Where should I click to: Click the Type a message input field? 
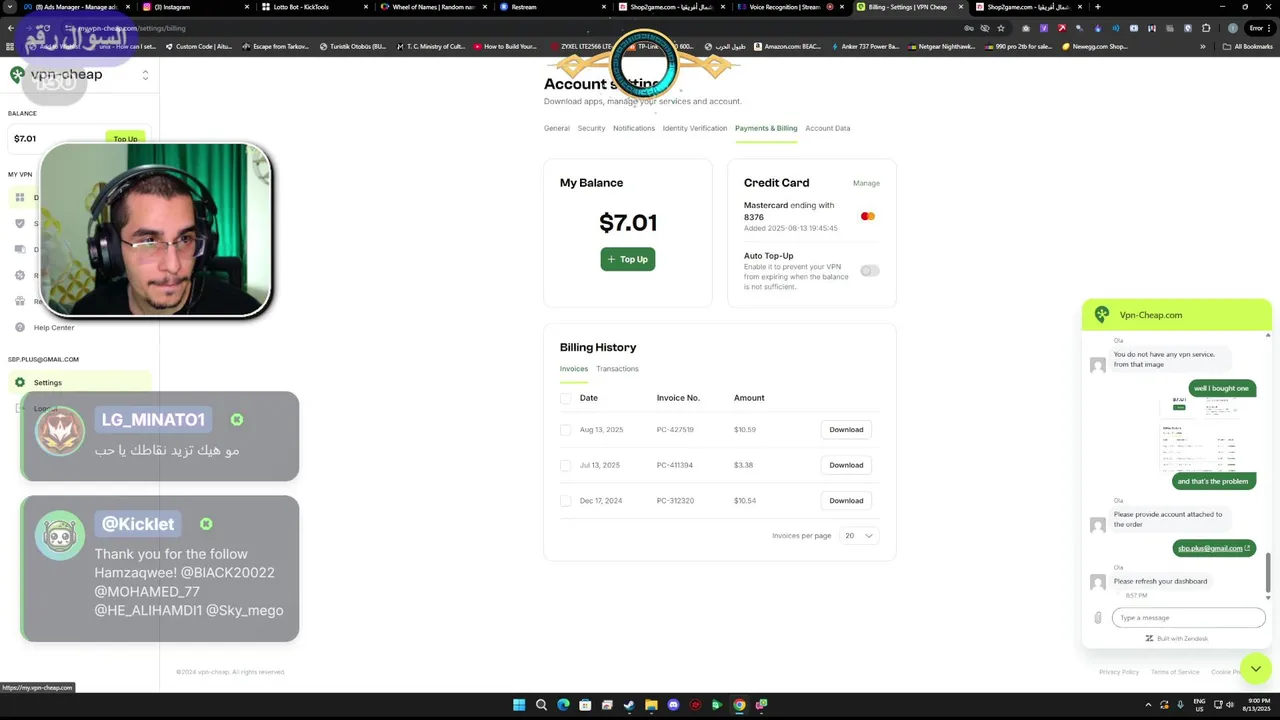[x=1189, y=618]
